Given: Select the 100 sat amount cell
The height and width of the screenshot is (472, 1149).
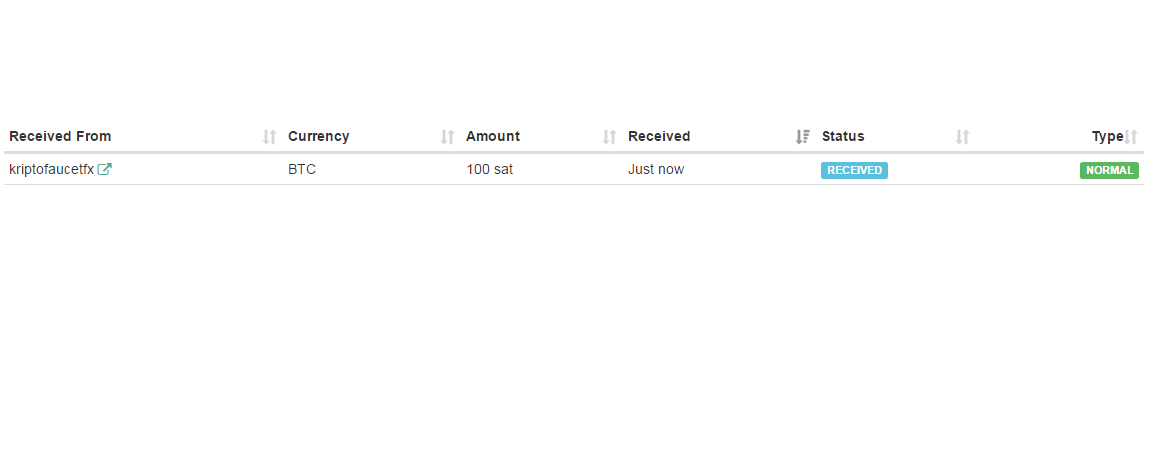Looking at the screenshot, I should [x=489, y=170].
